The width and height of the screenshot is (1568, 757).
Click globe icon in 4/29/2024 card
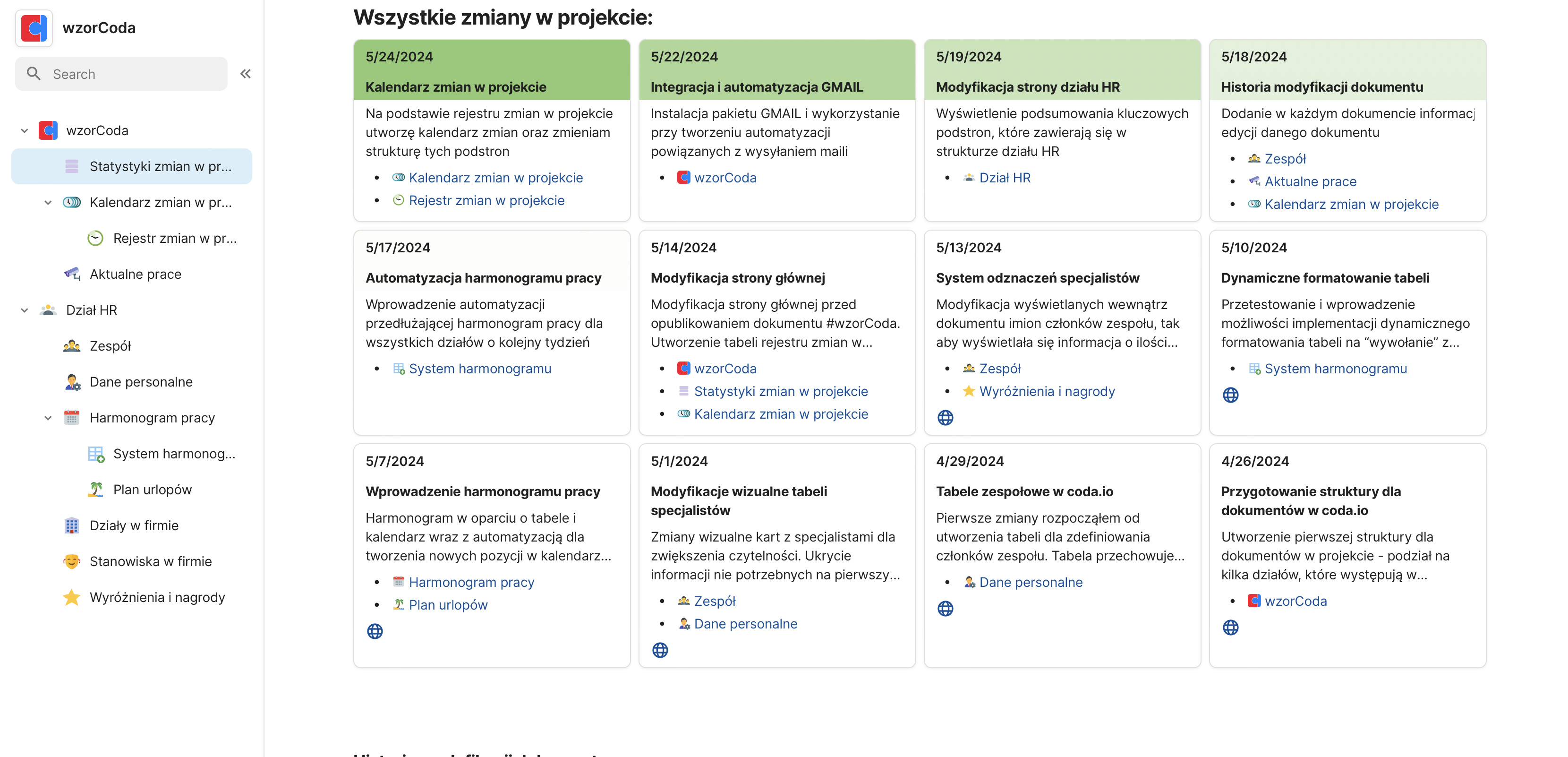click(945, 609)
